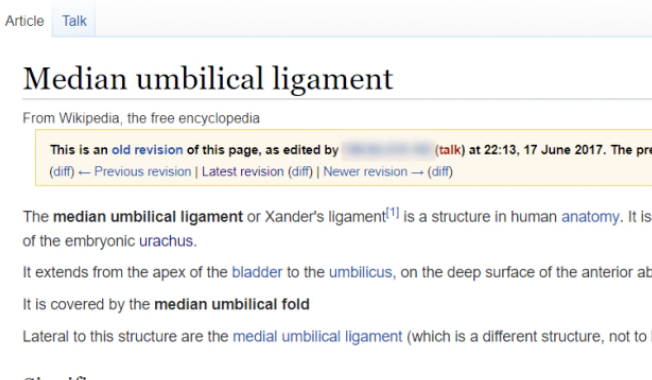Open diff after Newer revision
Image resolution: width=652 pixels, height=380 pixels.
pos(440,171)
